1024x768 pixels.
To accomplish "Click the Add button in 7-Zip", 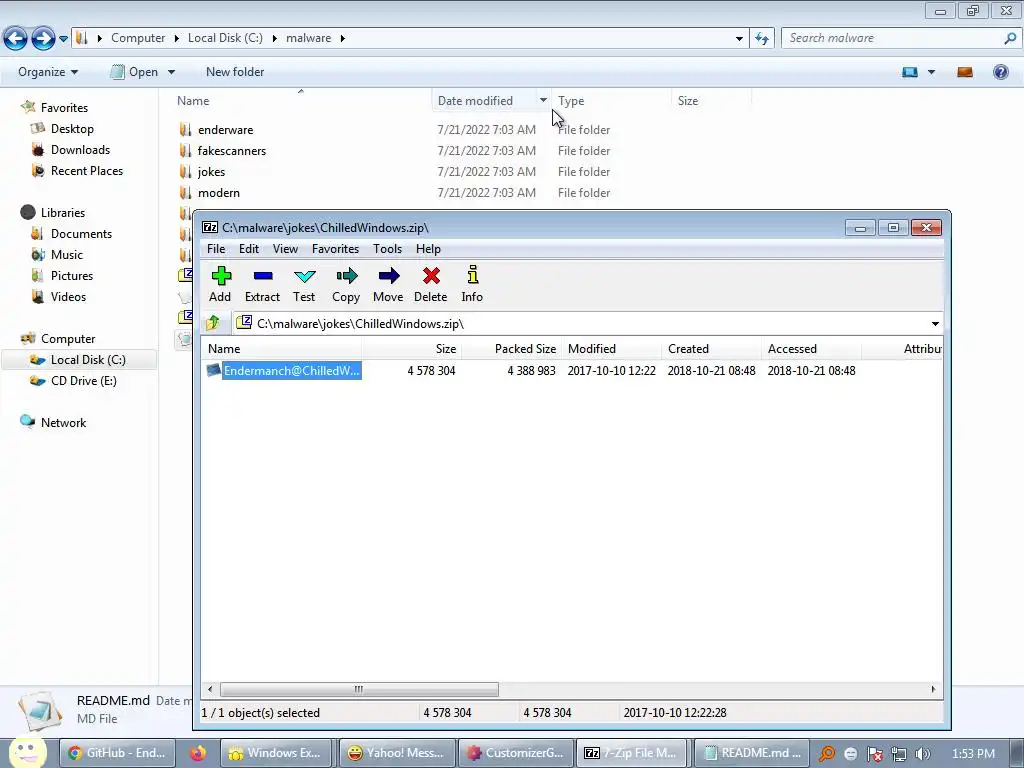I will pyautogui.click(x=220, y=284).
